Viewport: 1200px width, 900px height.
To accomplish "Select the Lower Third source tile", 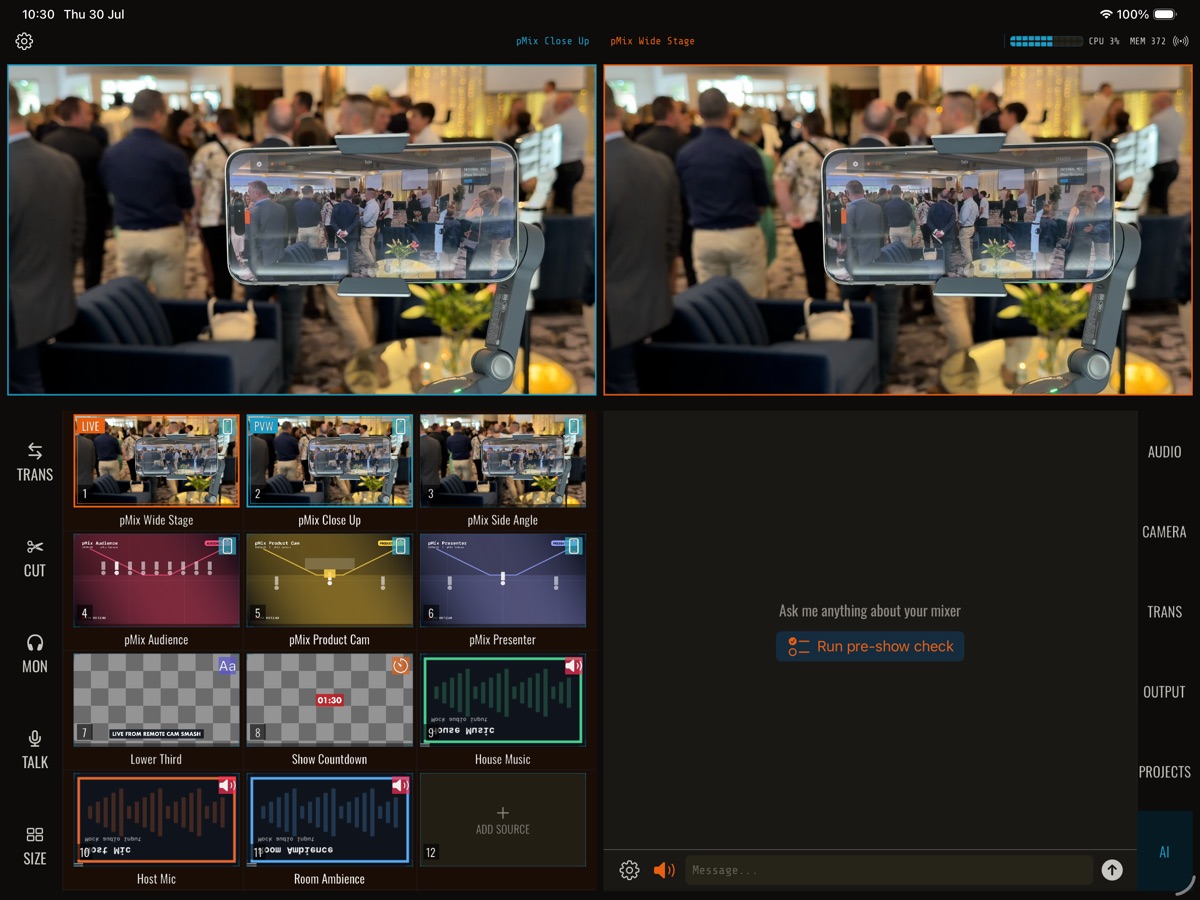I will (156, 700).
